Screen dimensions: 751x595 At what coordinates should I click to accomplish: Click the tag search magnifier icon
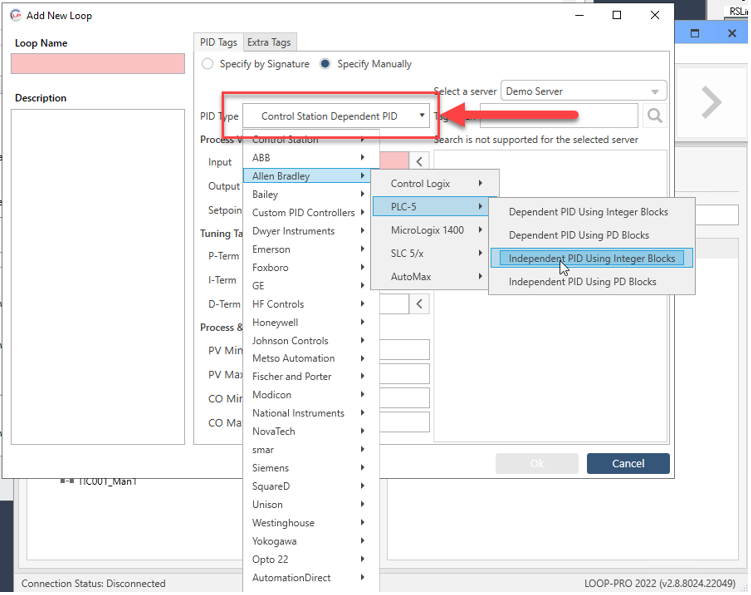coord(654,115)
